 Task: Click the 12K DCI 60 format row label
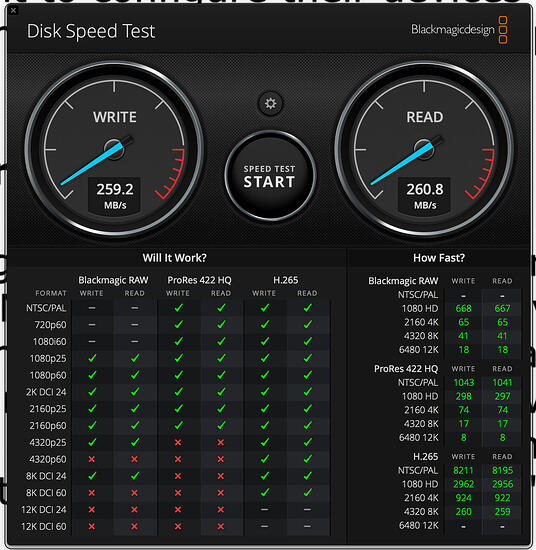[43, 526]
